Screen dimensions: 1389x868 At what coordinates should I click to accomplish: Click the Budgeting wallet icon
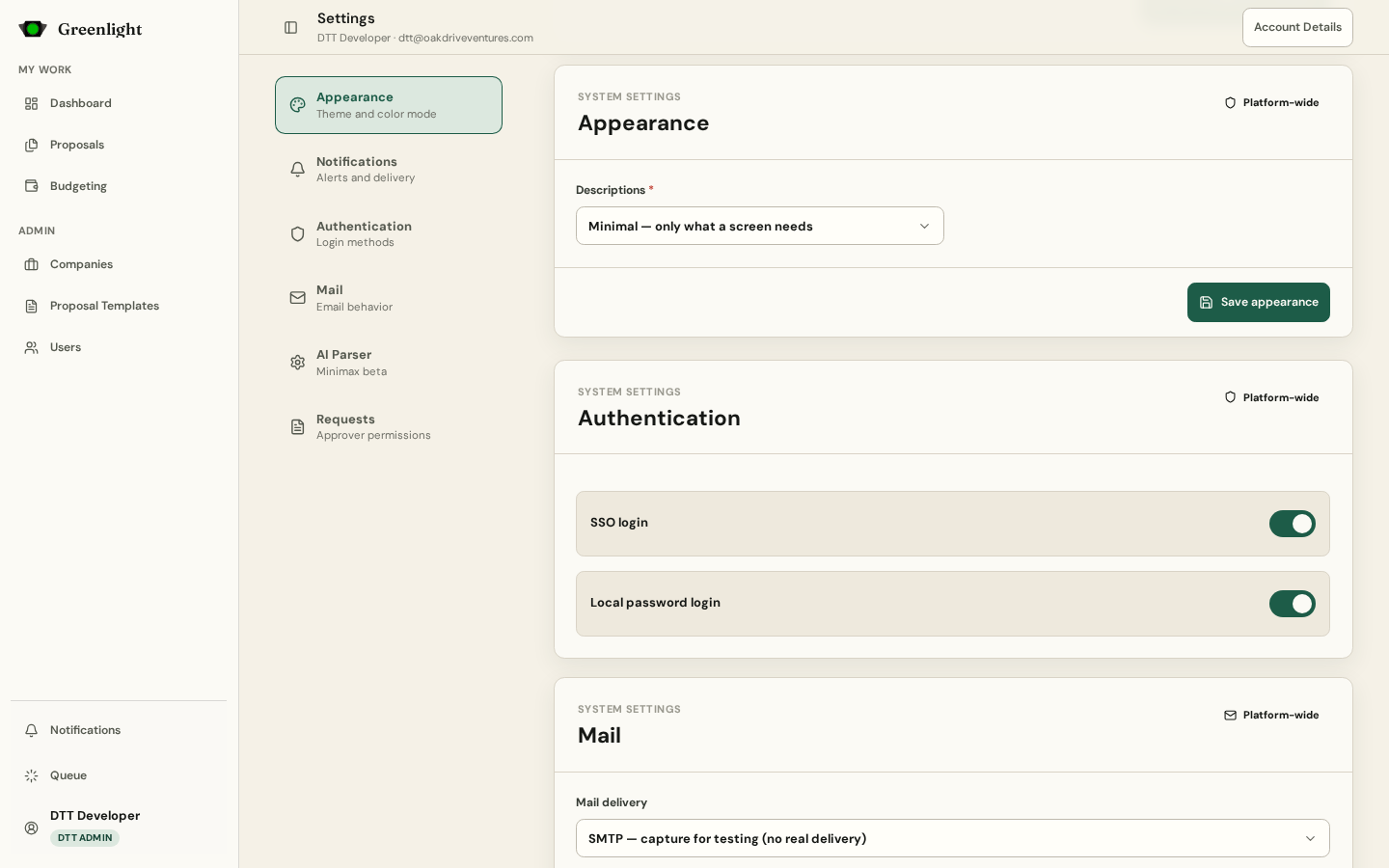32,186
